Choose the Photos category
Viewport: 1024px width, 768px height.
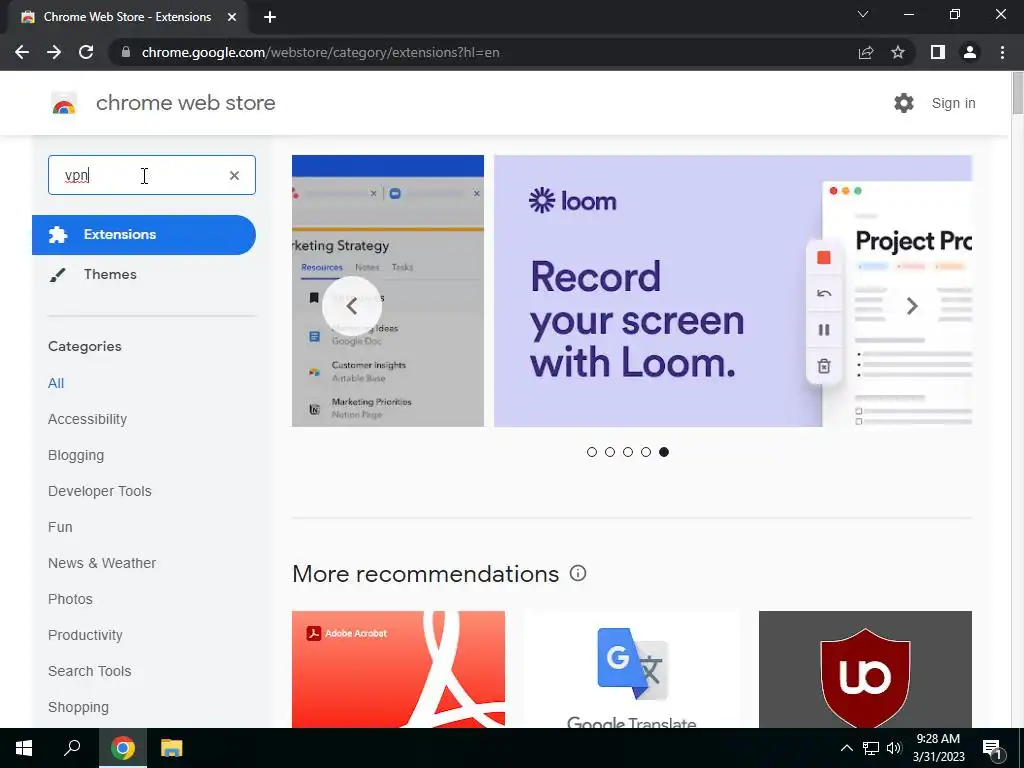[x=70, y=599]
